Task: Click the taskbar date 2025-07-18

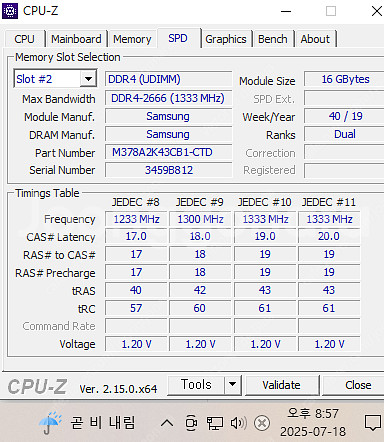Action: pyautogui.click(x=313, y=432)
